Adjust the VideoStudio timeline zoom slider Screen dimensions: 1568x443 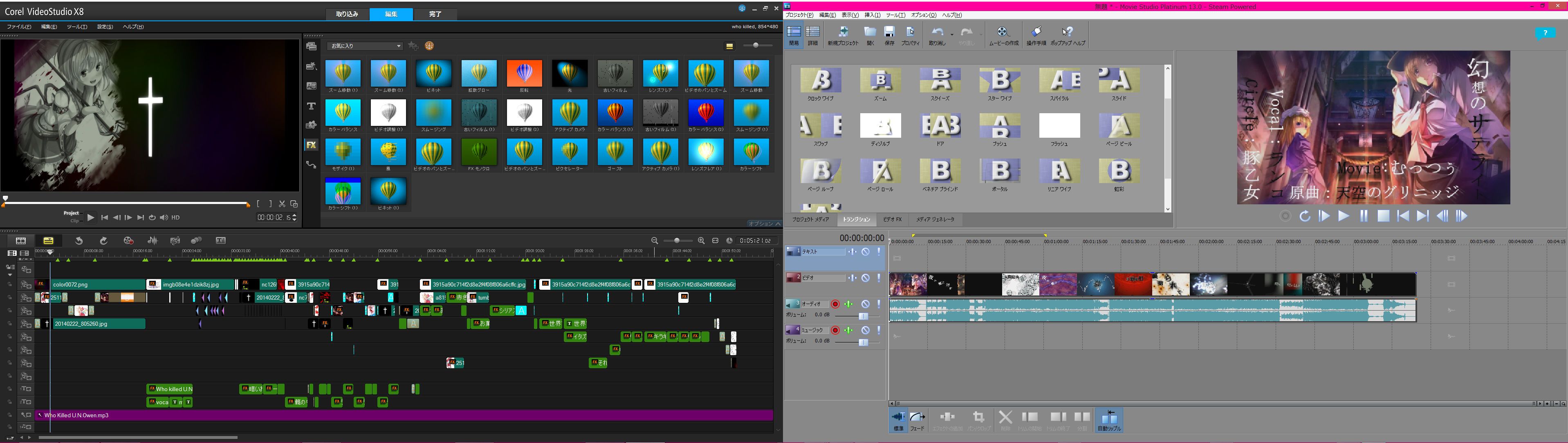click(677, 241)
